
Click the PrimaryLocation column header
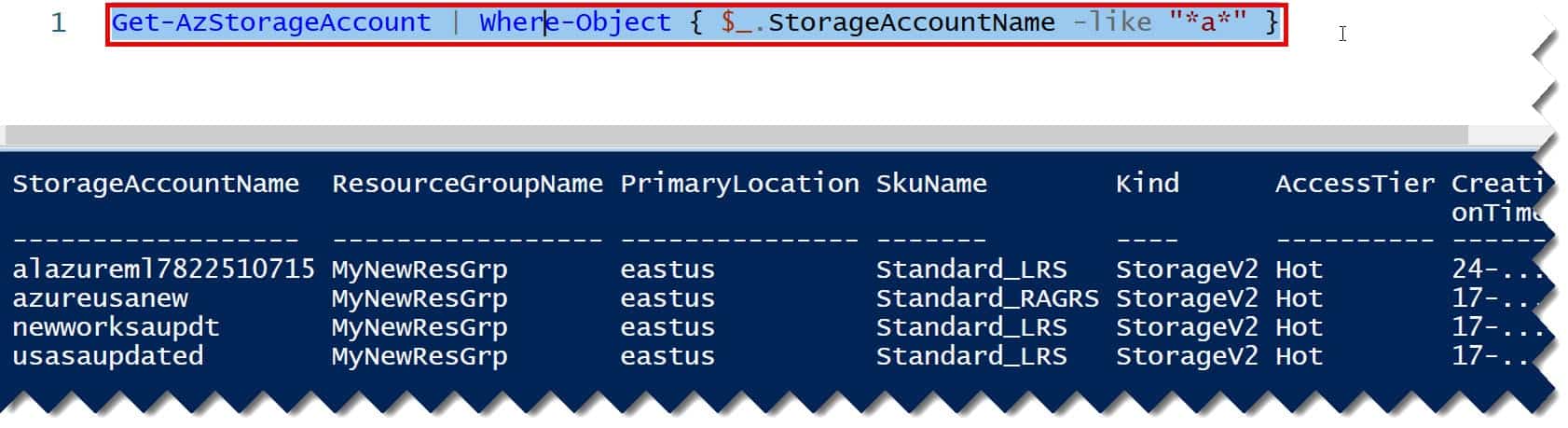(740, 184)
